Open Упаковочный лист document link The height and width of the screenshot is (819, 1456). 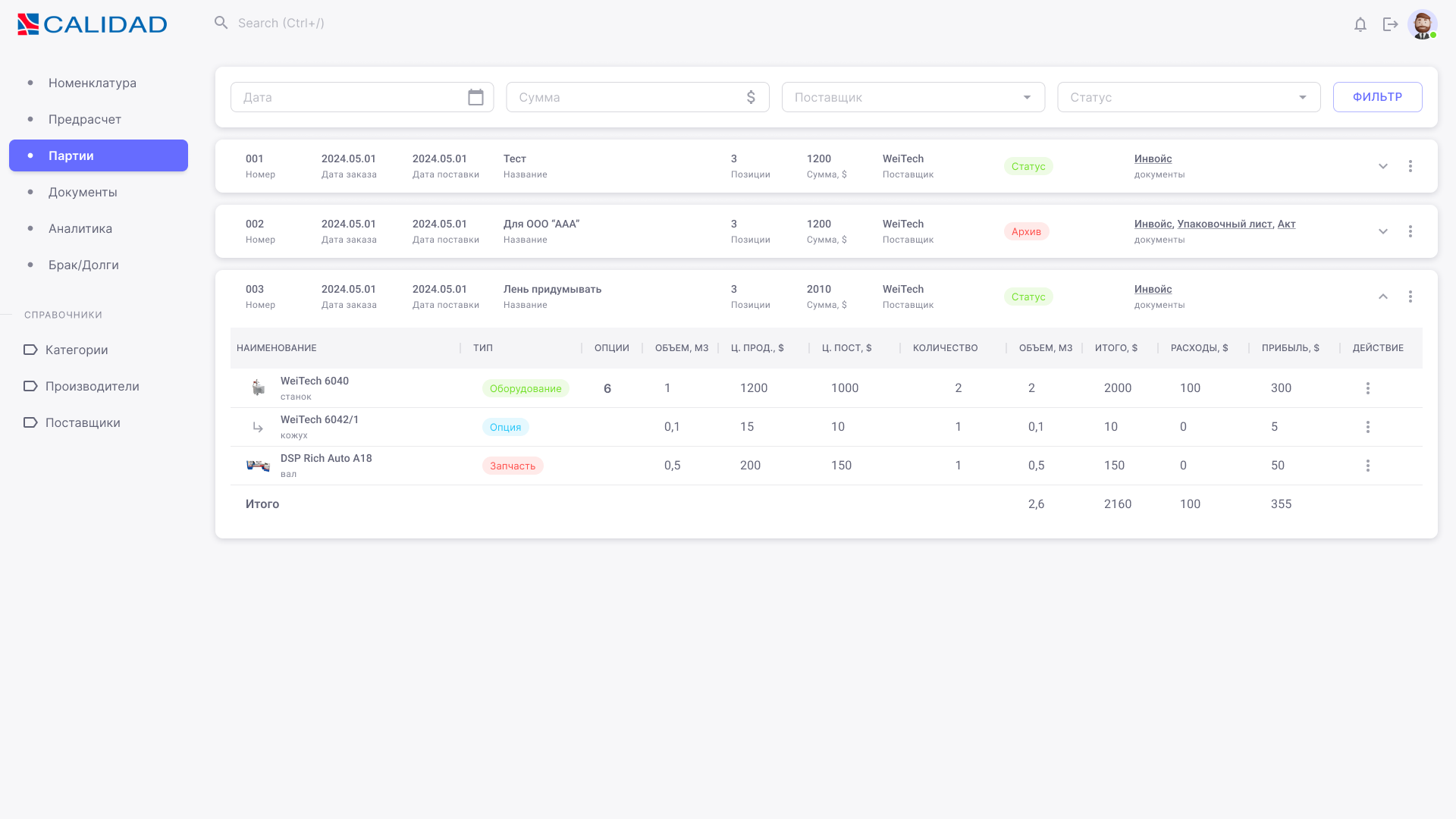1225,224
